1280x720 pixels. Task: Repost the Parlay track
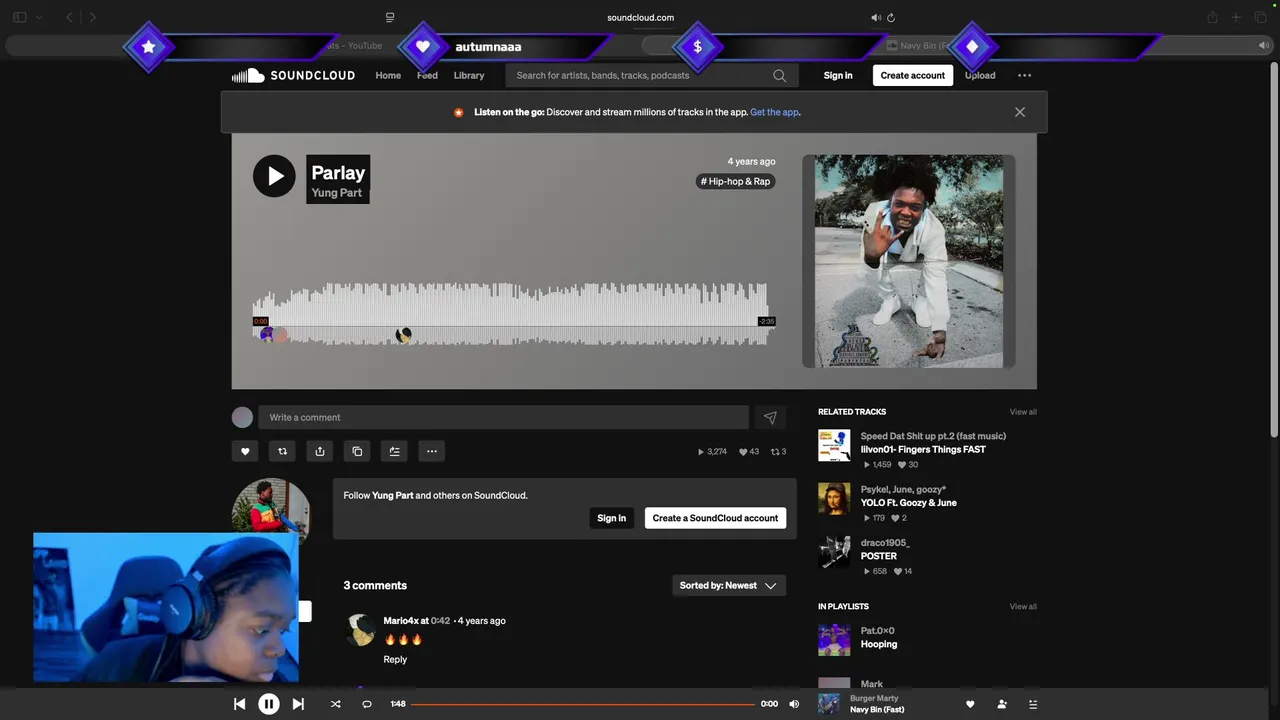pyautogui.click(x=282, y=451)
